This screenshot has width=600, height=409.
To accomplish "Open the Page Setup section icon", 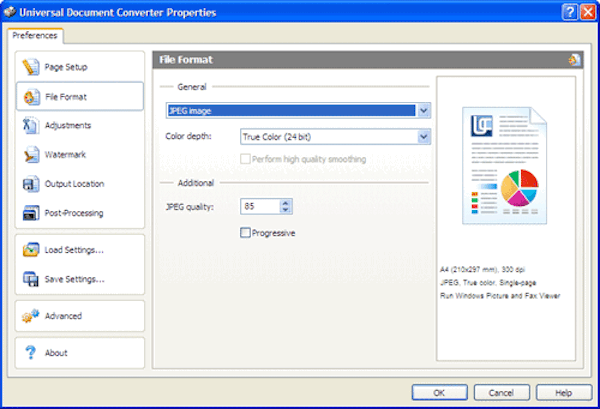I will pyautogui.click(x=28, y=67).
